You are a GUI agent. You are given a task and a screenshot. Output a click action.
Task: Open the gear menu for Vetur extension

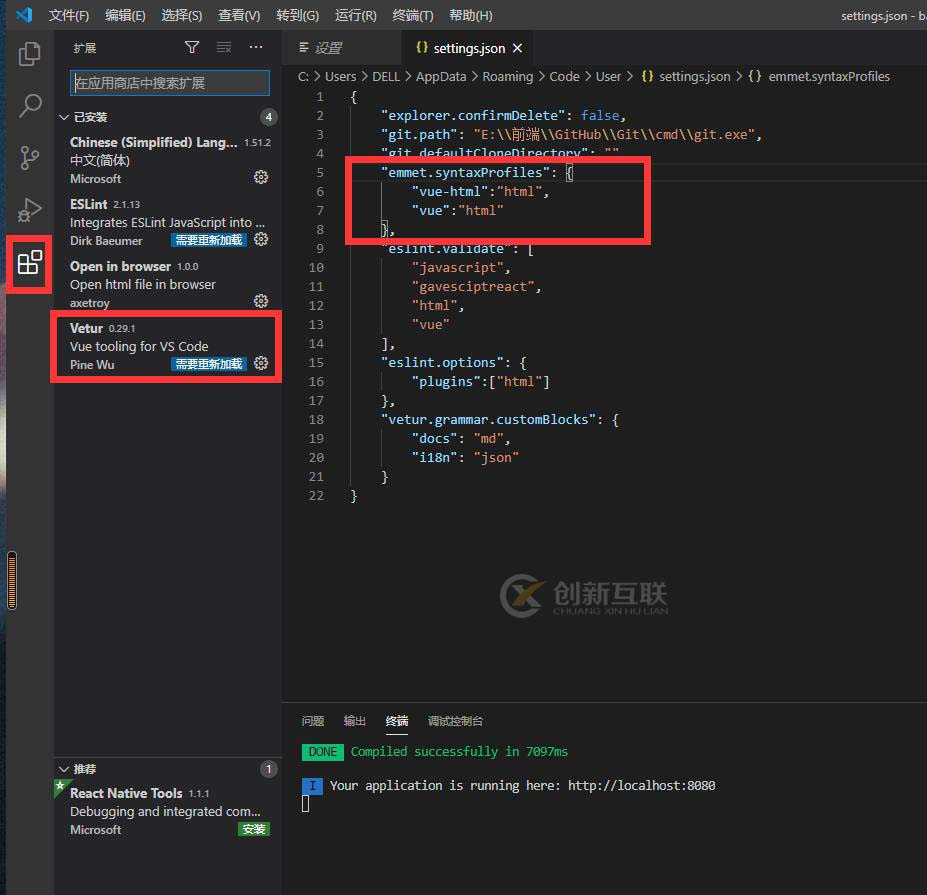click(261, 363)
